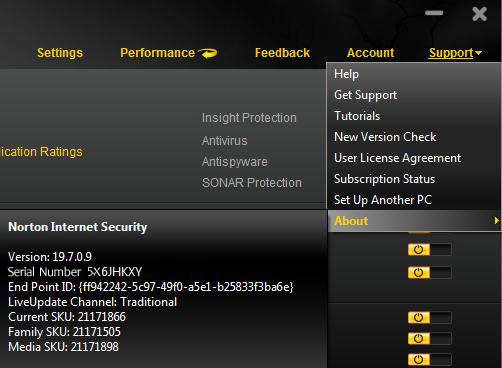Click the Version: 19.7.0.9 text
The width and height of the screenshot is (502, 368).
pyautogui.click(x=50, y=257)
